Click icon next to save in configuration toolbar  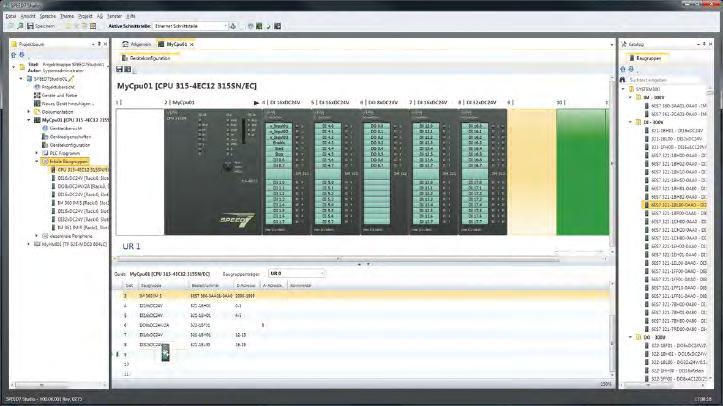[128, 69]
